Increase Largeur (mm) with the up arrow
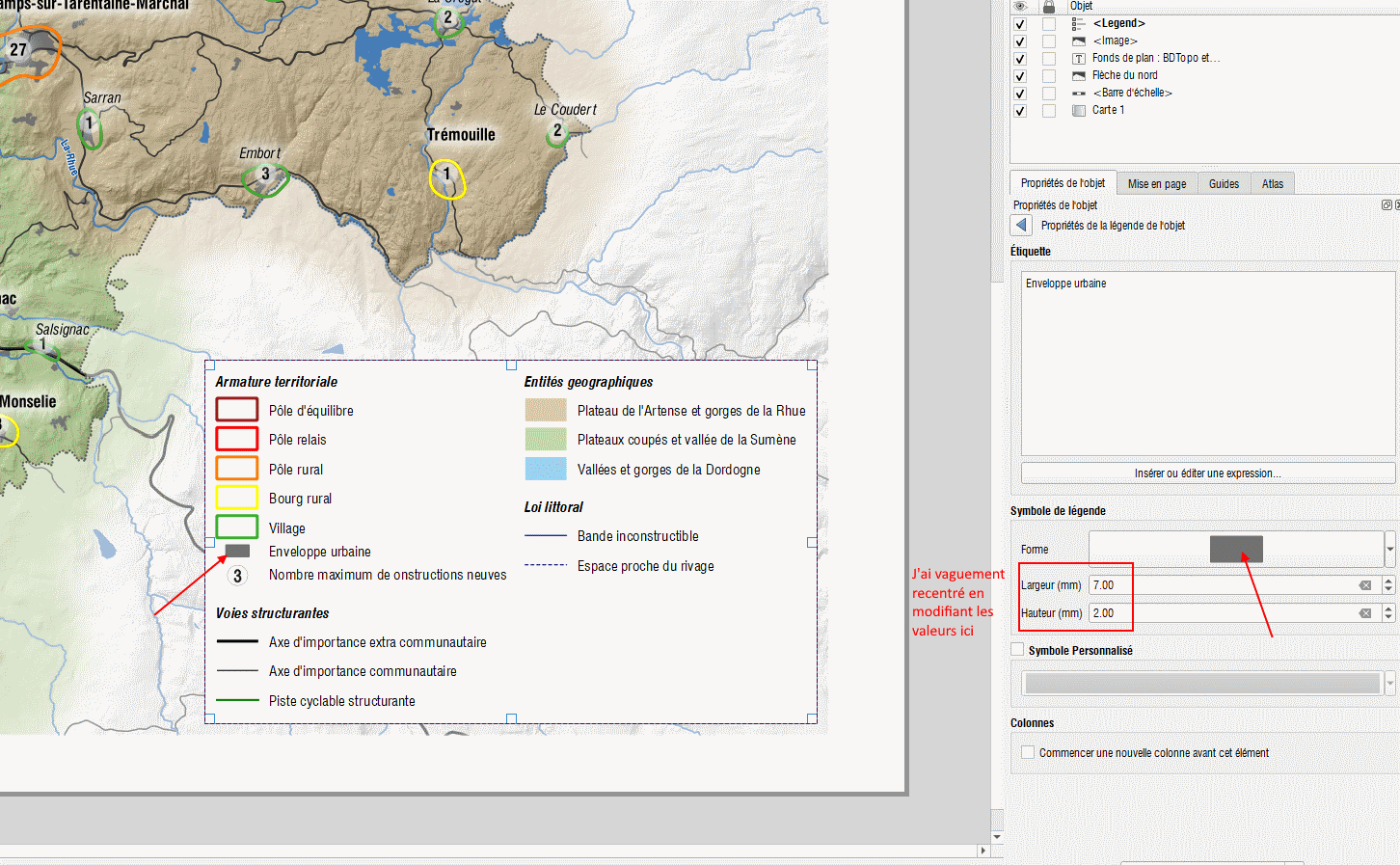The height and width of the screenshot is (865, 1400). [1388, 581]
